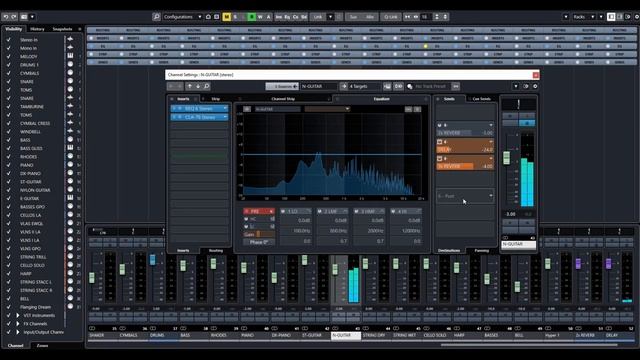Toggle the W write automation button
The image size is (640, 360).
[260, 17]
